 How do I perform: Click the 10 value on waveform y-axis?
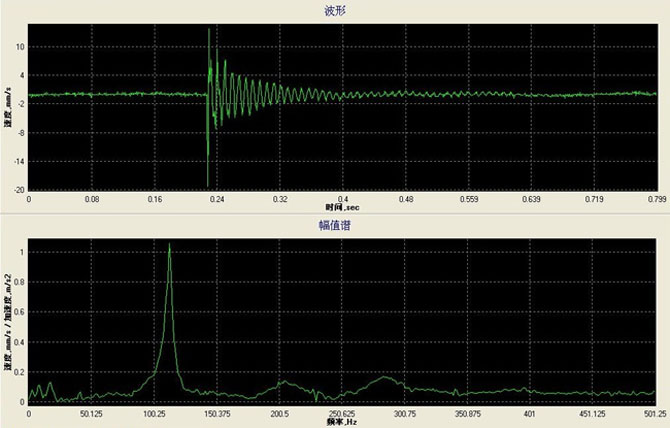pyautogui.click(x=20, y=46)
